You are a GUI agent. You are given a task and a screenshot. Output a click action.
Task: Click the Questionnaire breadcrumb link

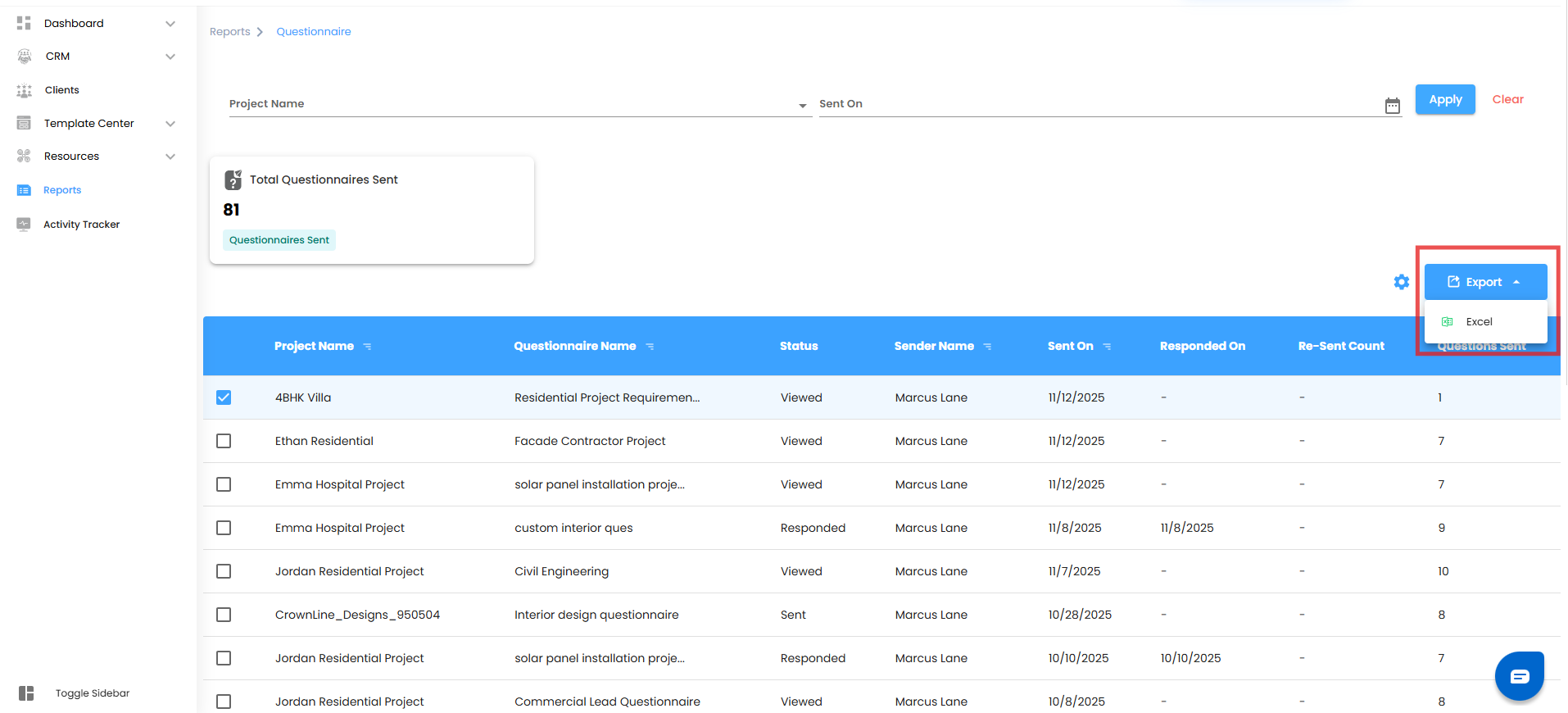coord(314,32)
